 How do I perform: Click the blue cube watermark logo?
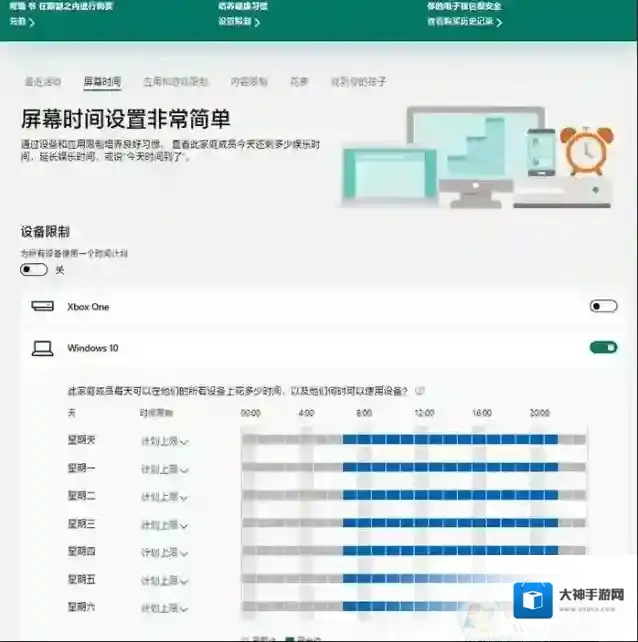[533, 600]
